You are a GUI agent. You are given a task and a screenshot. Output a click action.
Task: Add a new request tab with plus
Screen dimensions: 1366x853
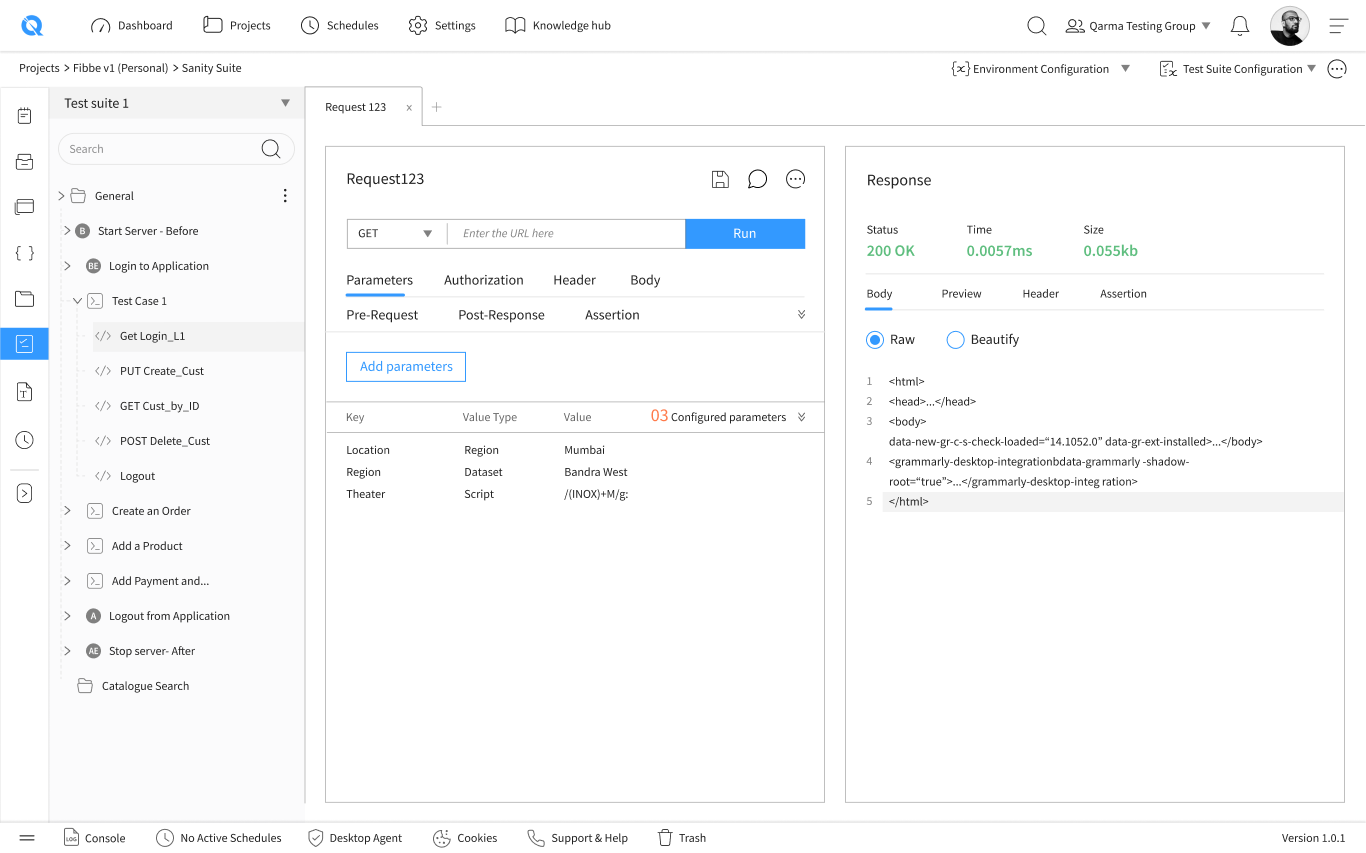(436, 107)
